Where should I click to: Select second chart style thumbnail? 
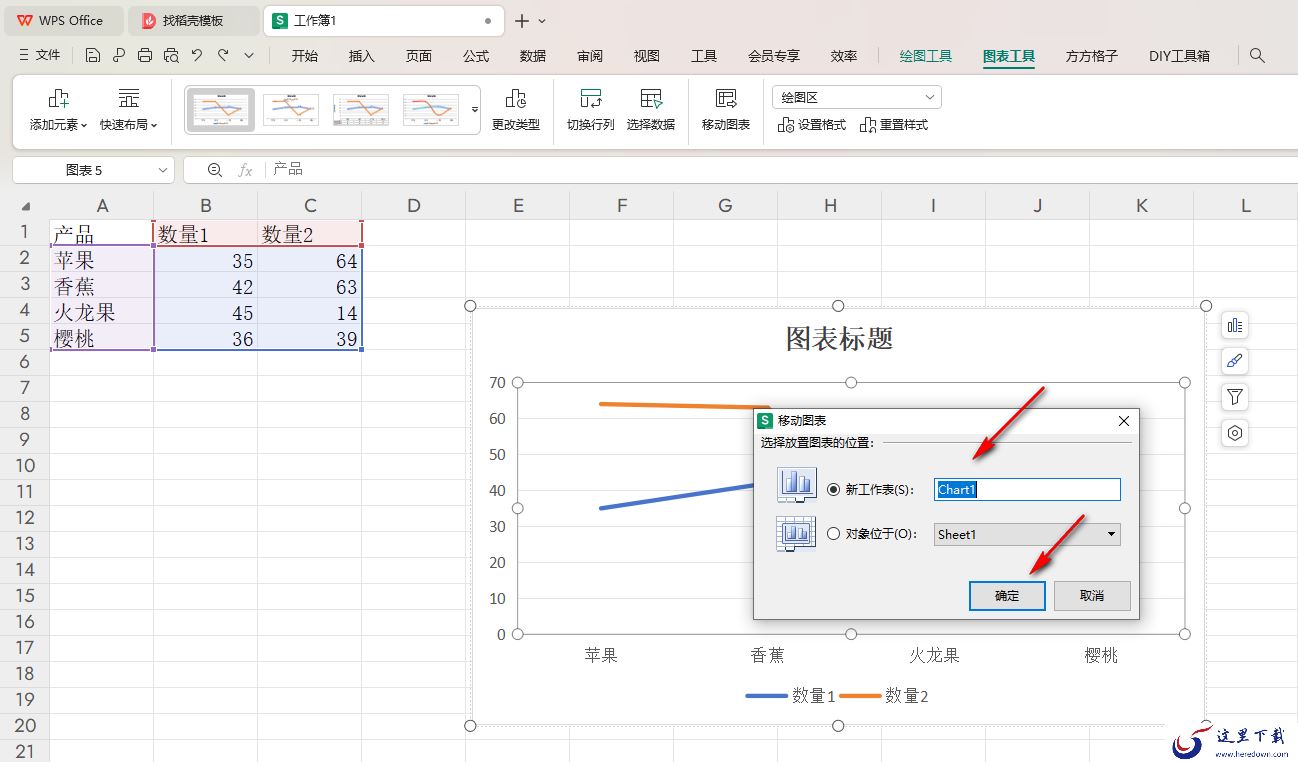(291, 110)
